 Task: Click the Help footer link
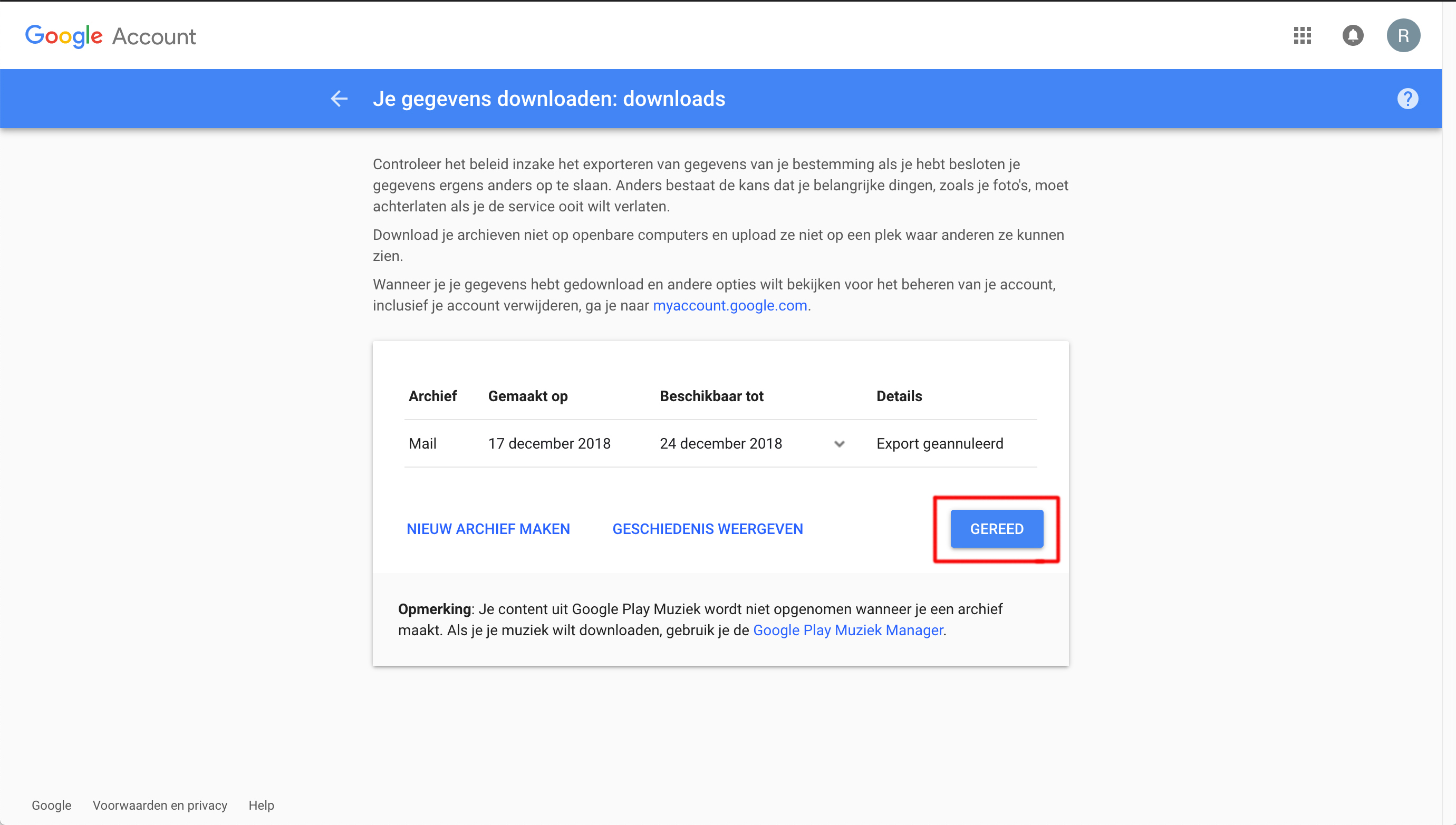click(x=261, y=805)
